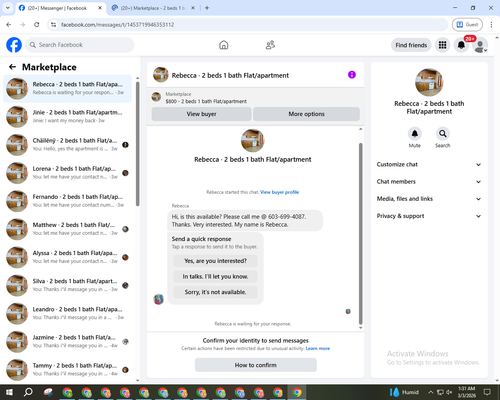Open the site information icon in address bar
Screen dimensions: 500x400
(53, 25)
